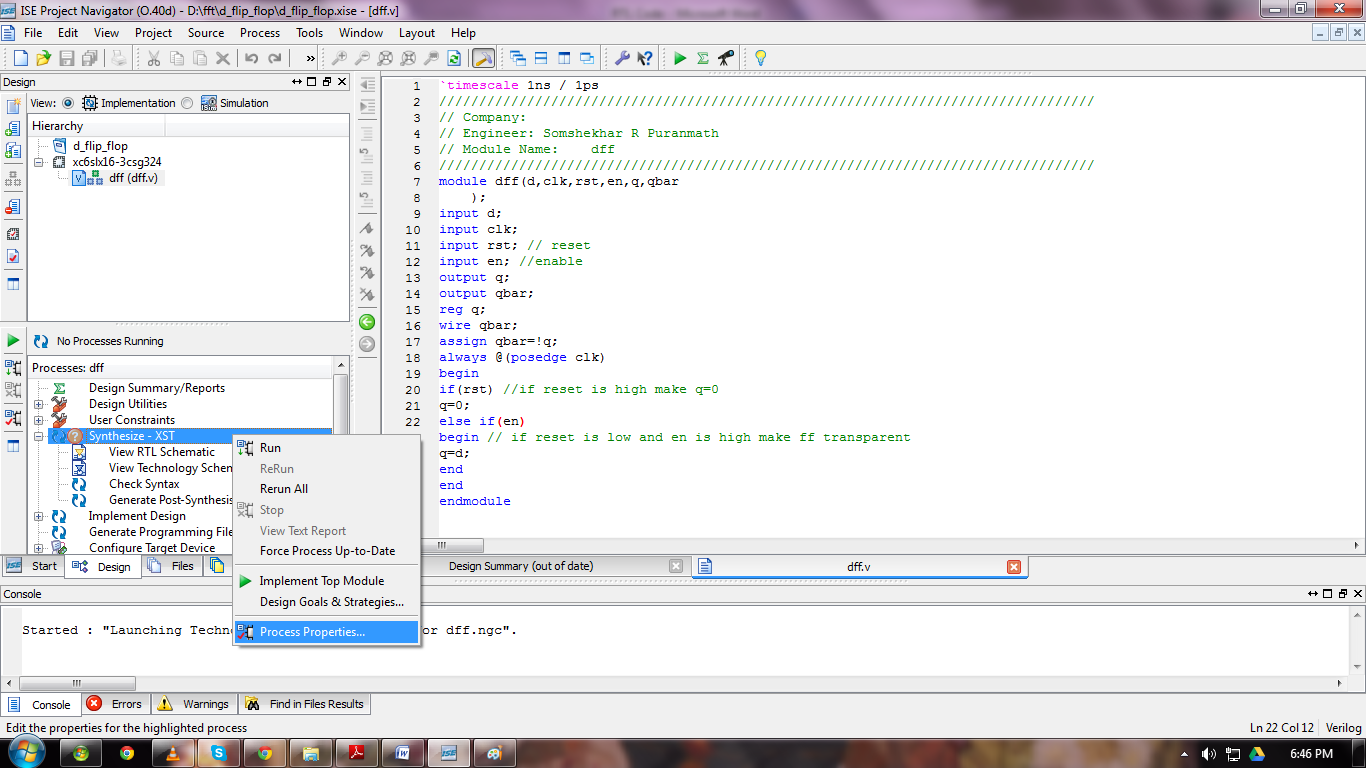The image size is (1366, 768).
Task: Open the Tools menu
Action: pos(310,33)
